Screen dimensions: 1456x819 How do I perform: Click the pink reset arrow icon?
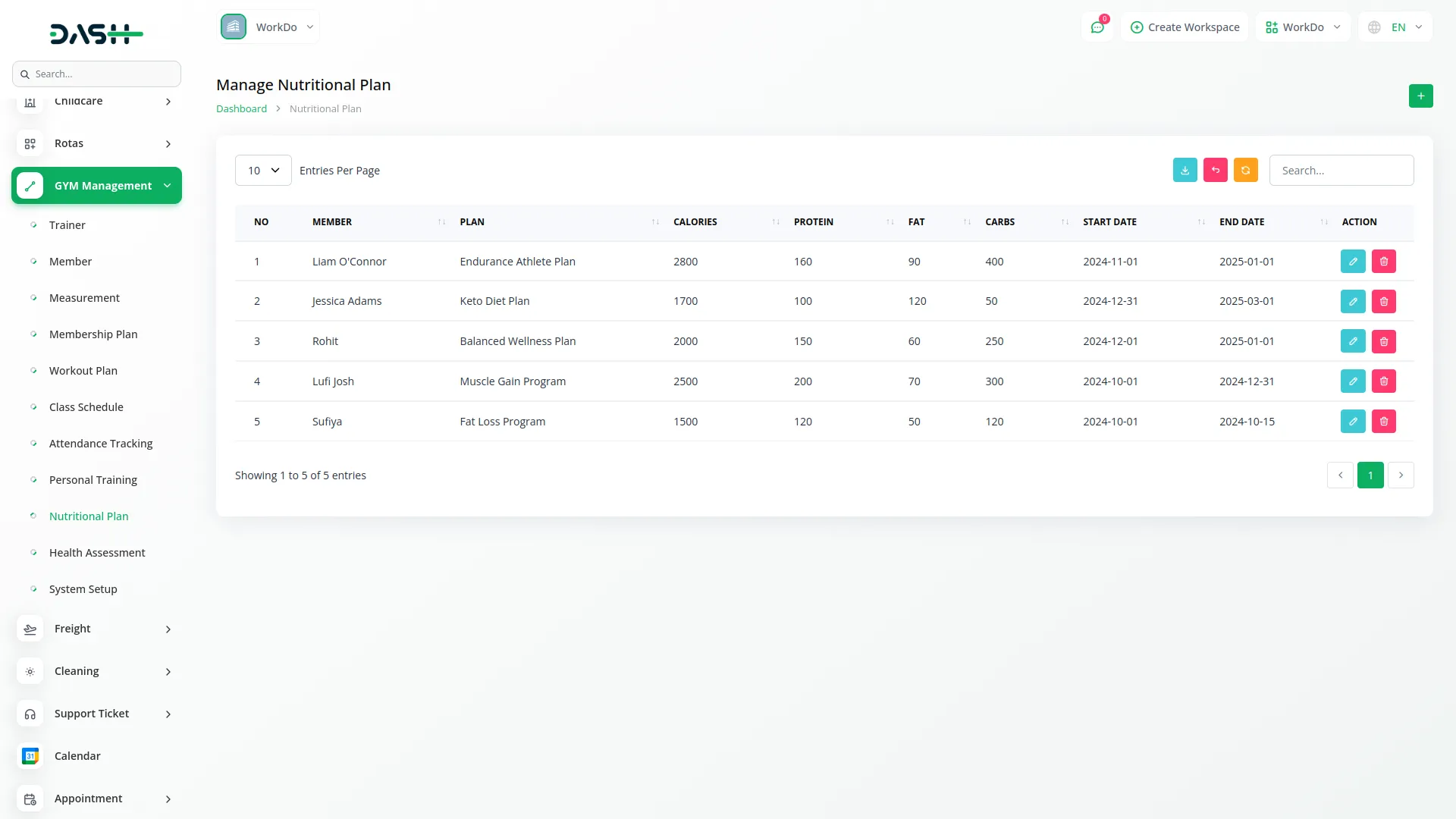click(x=1215, y=171)
